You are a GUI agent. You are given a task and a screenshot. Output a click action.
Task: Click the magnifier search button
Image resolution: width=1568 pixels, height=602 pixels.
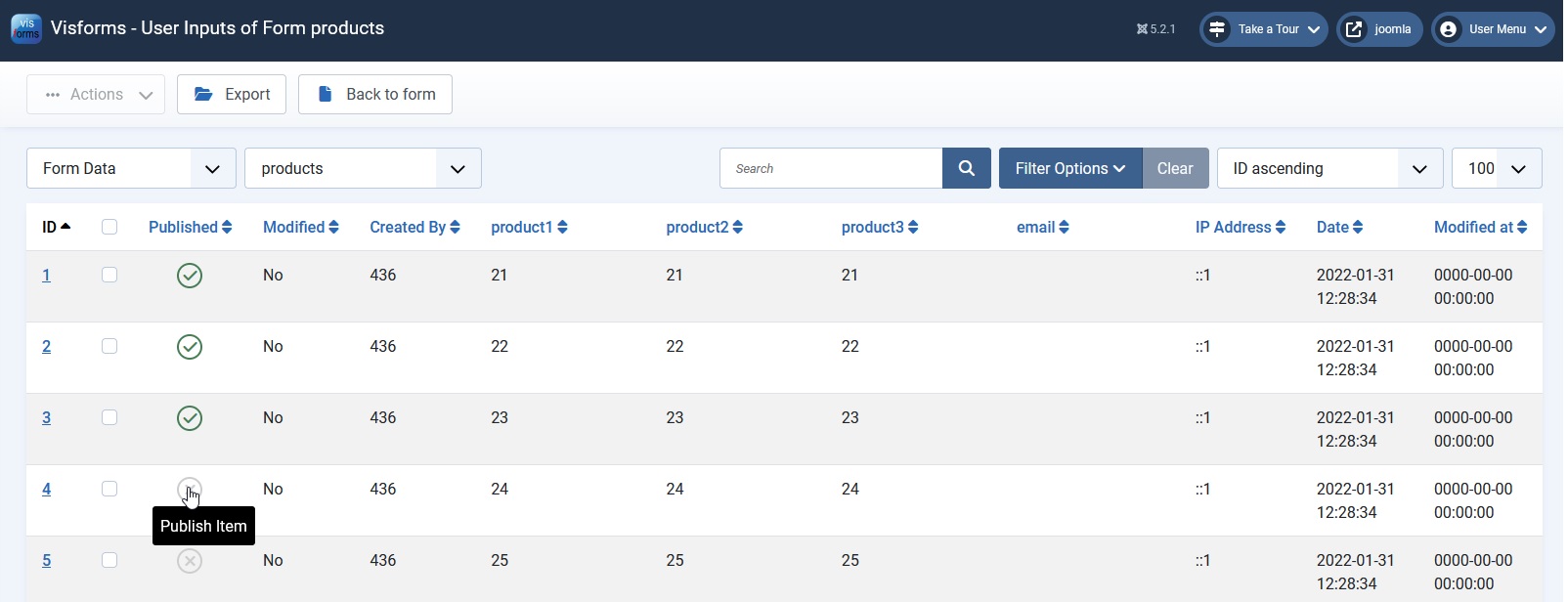click(967, 168)
